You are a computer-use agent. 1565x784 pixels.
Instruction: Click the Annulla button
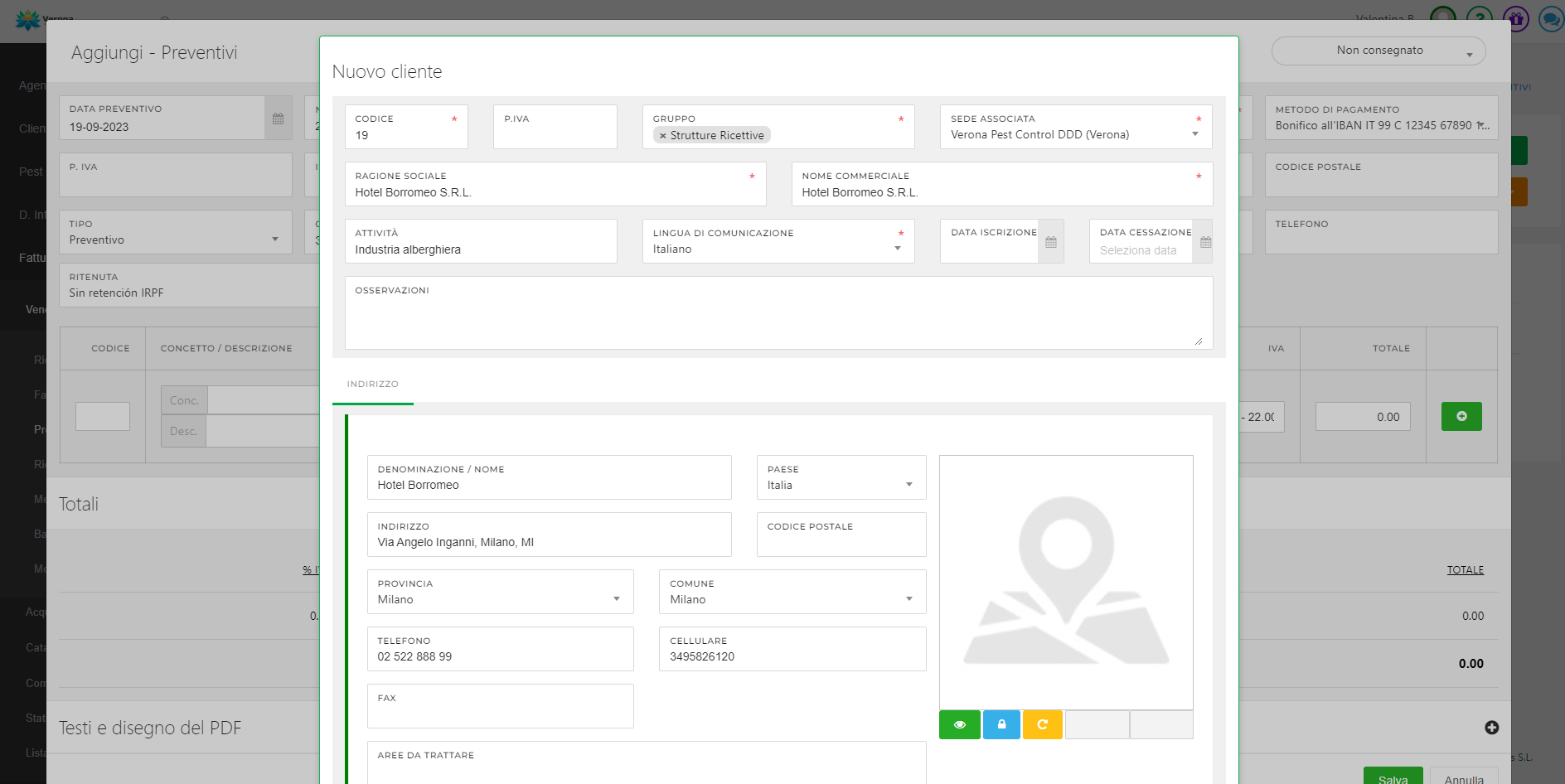pyautogui.click(x=1464, y=777)
